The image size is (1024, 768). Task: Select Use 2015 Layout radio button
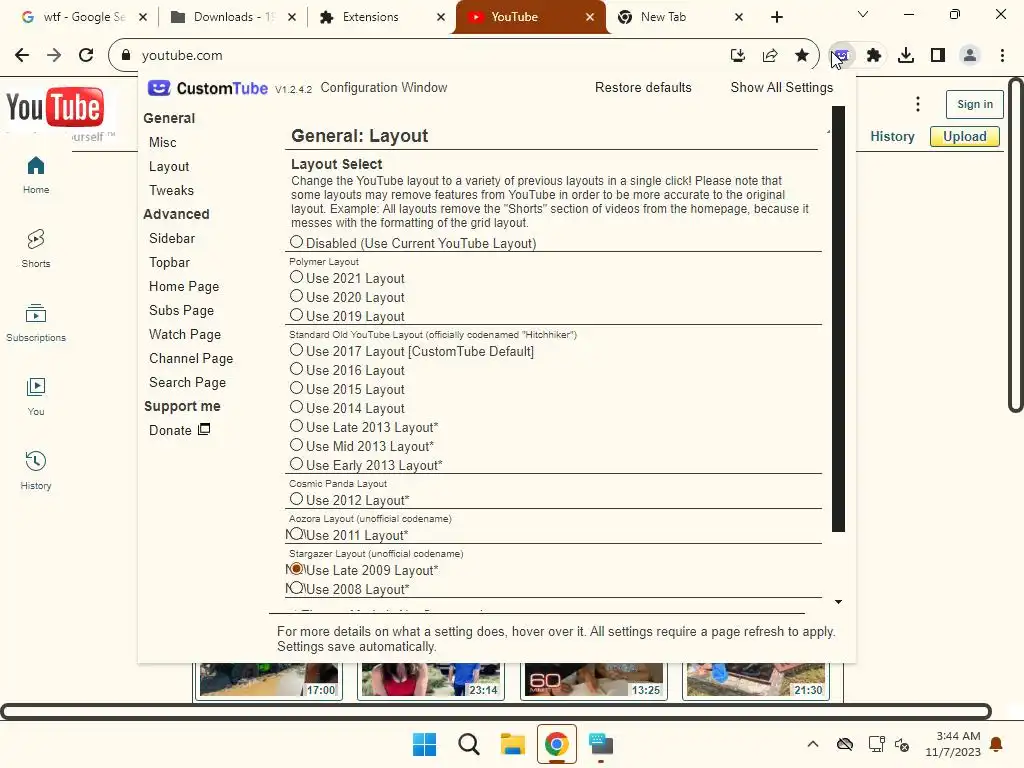[x=296, y=389]
